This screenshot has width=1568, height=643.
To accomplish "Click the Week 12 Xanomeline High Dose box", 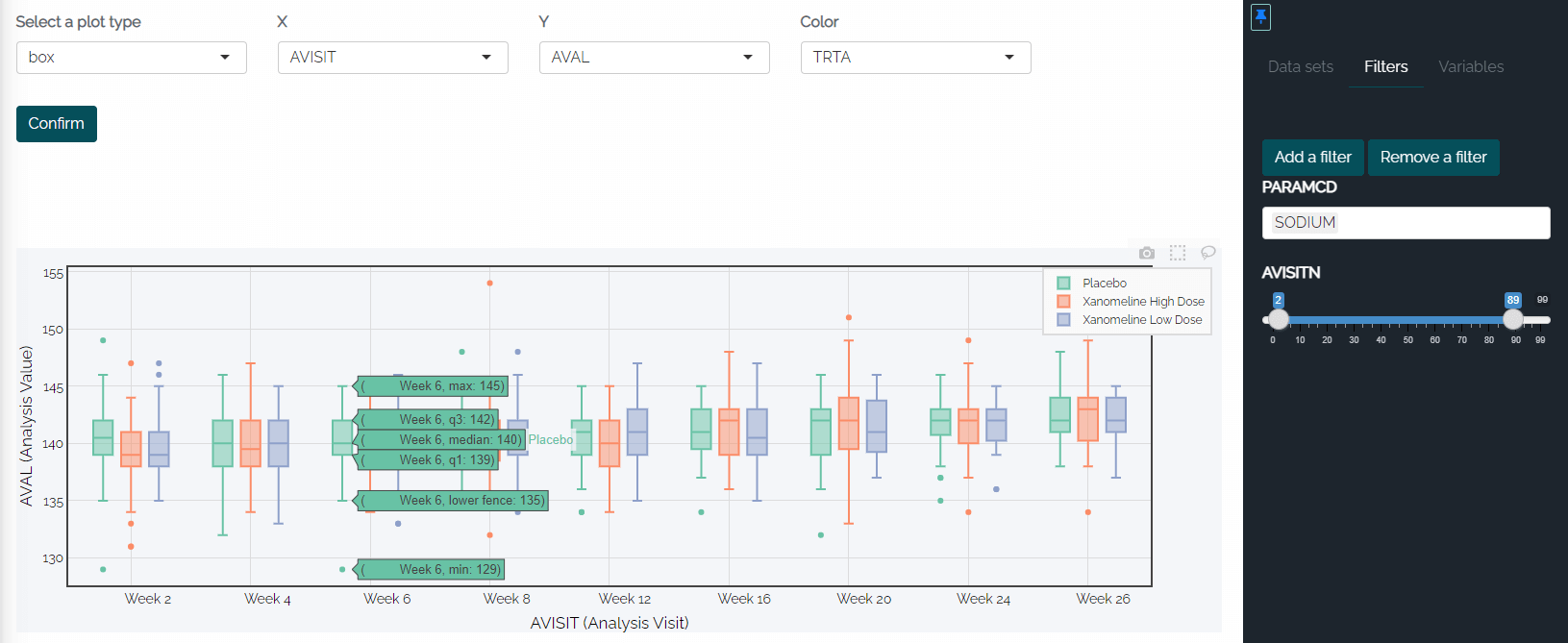I will 610,443.
